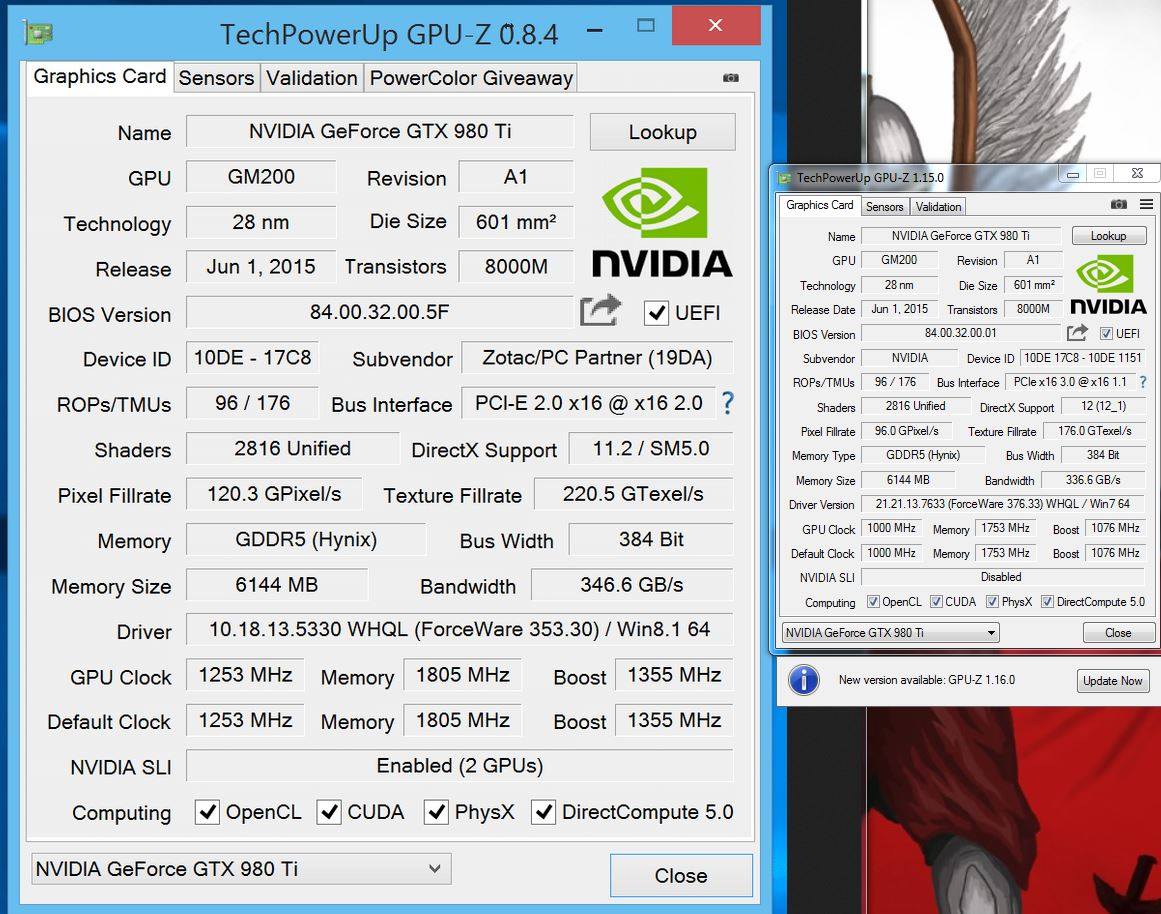Switch to Validation tab in GPU-Z 0.8.4

(x=312, y=78)
